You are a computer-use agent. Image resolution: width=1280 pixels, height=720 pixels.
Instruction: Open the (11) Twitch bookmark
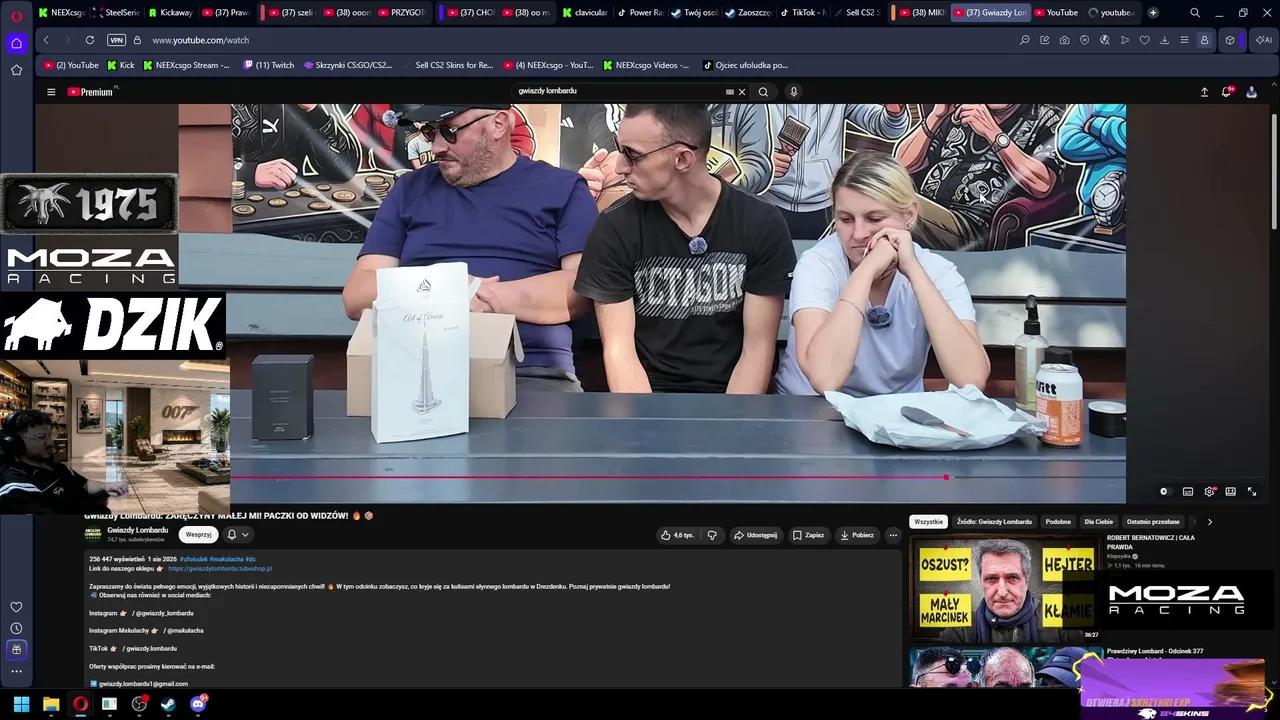tap(269, 65)
